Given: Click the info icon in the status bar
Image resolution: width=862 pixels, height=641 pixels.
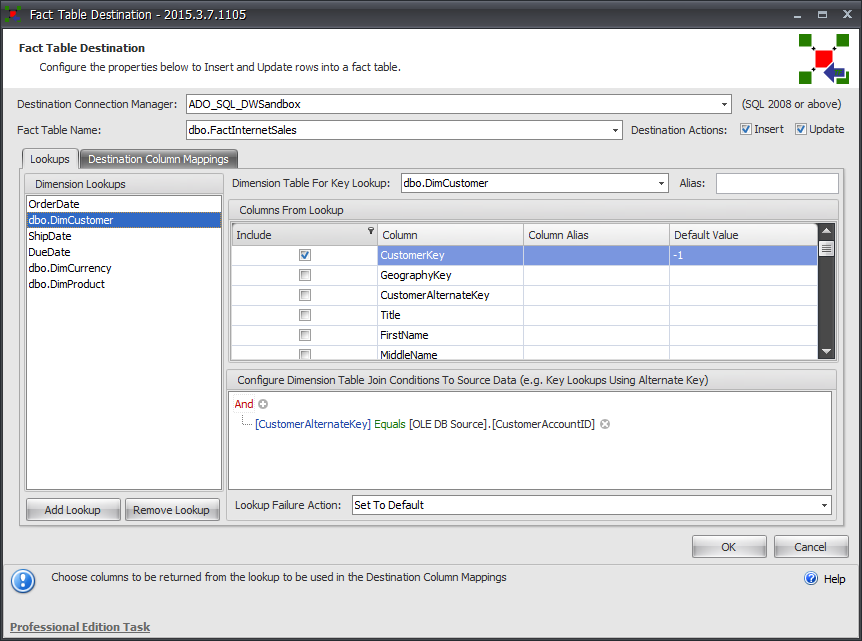Looking at the screenshot, I should click(x=22, y=581).
